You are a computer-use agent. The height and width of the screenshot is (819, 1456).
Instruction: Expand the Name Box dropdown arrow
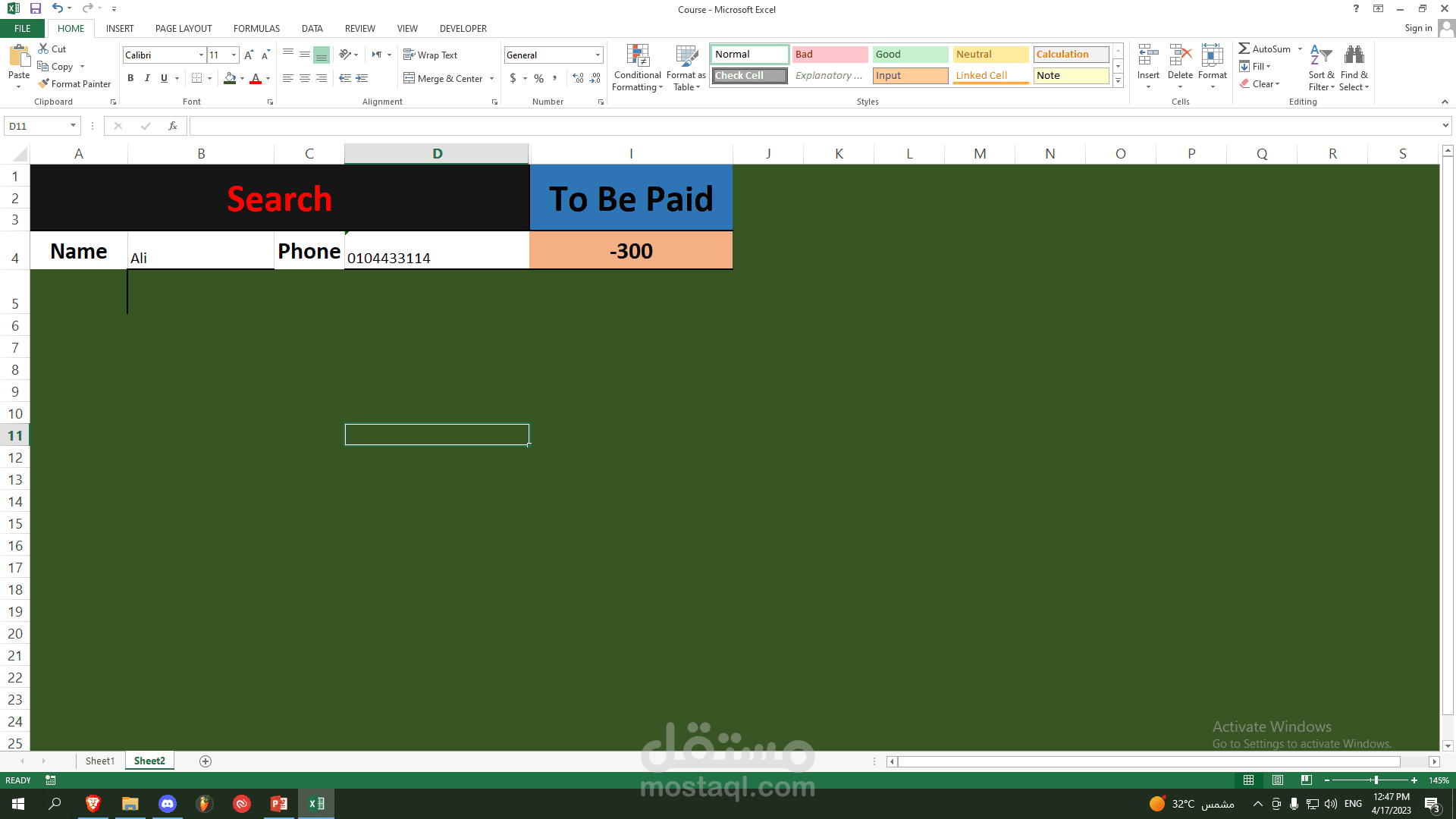click(73, 126)
